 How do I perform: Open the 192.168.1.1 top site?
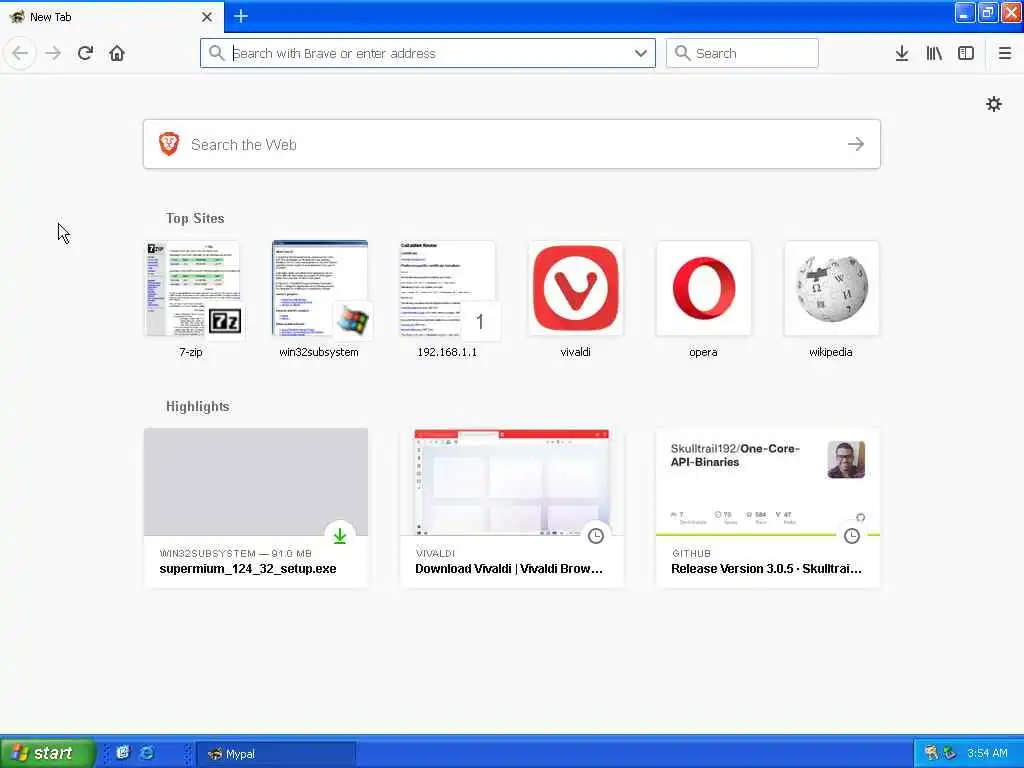(447, 300)
